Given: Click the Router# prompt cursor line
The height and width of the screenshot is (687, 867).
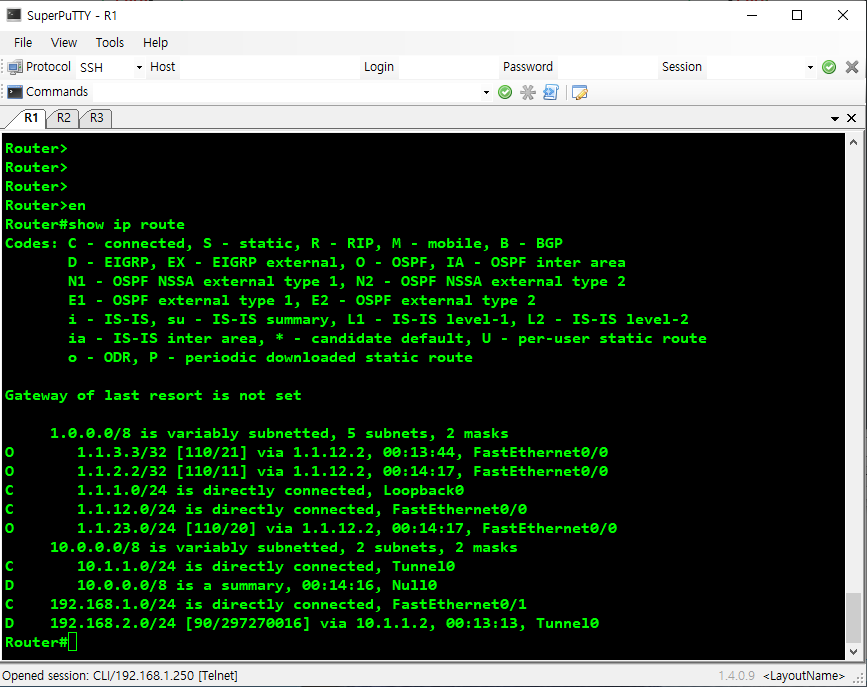Looking at the screenshot, I should click(x=41, y=642).
